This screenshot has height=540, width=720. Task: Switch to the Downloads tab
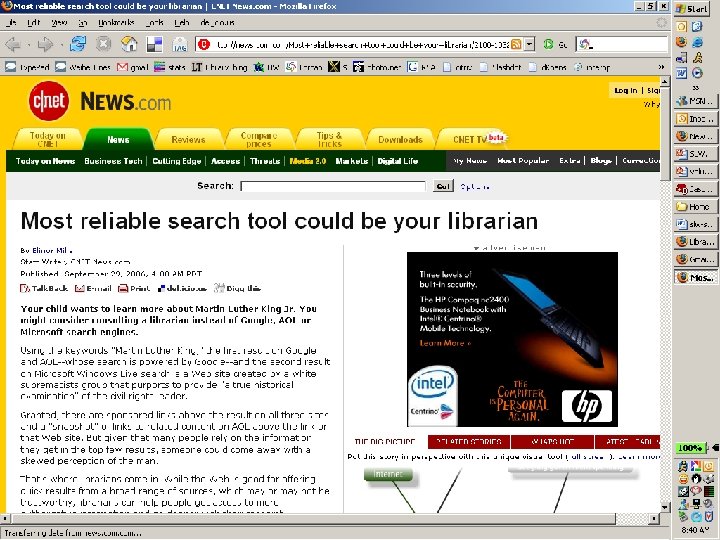point(400,139)
